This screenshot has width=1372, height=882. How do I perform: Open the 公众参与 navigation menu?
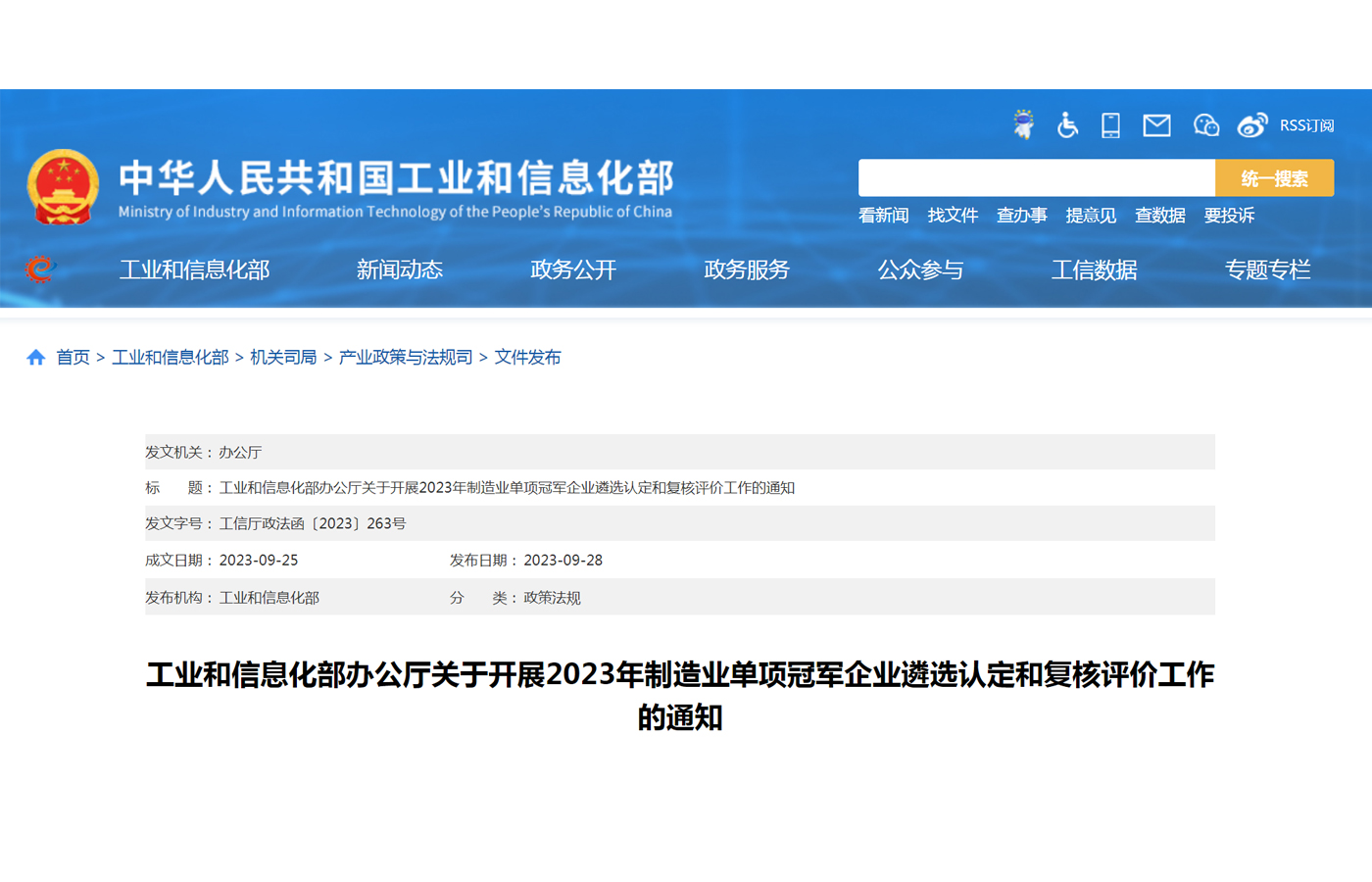pyautogui.click(x=920, y=269)
